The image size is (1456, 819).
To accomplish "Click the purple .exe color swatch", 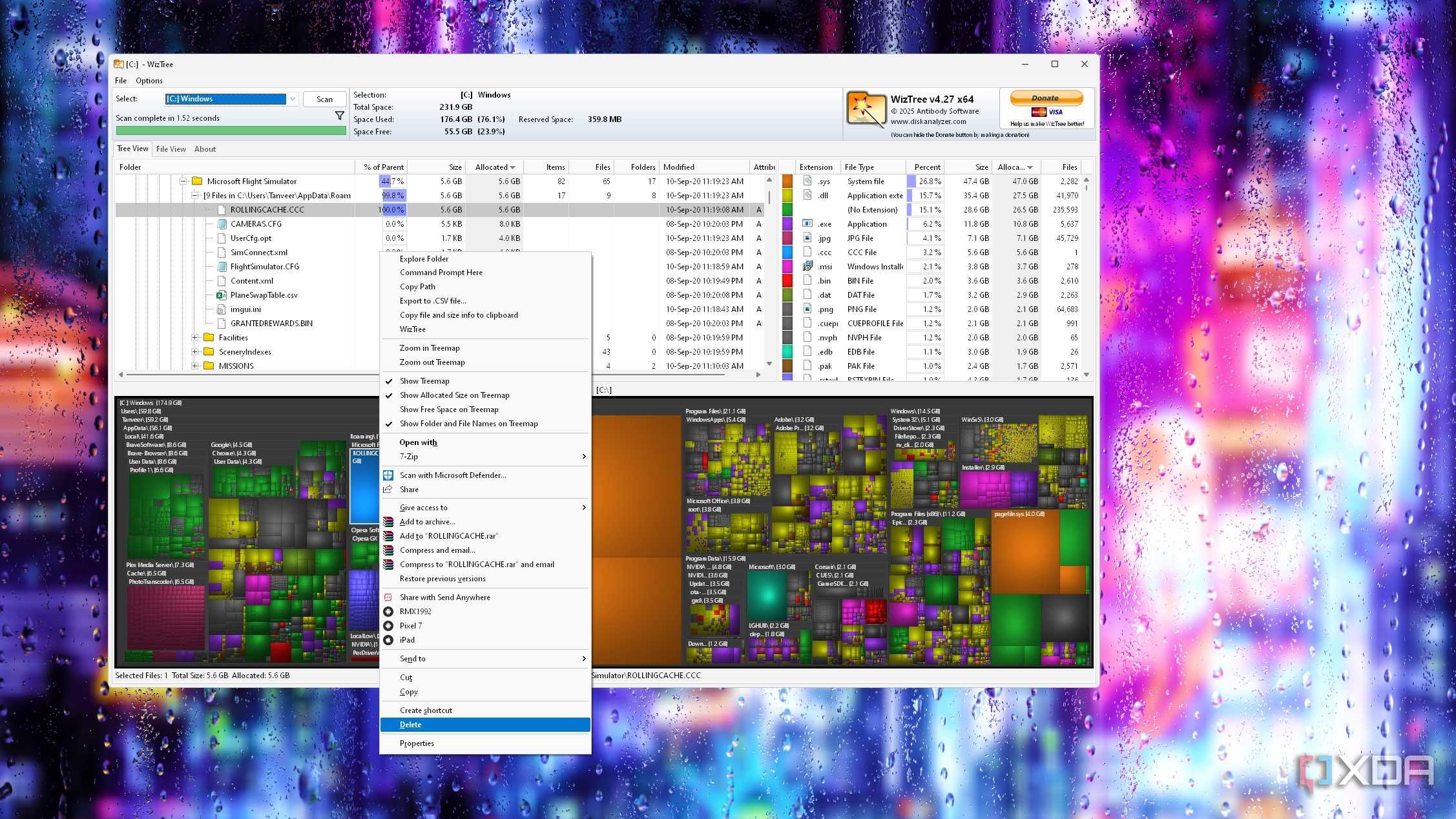I will pyautogui.click(x=787, y=224).
